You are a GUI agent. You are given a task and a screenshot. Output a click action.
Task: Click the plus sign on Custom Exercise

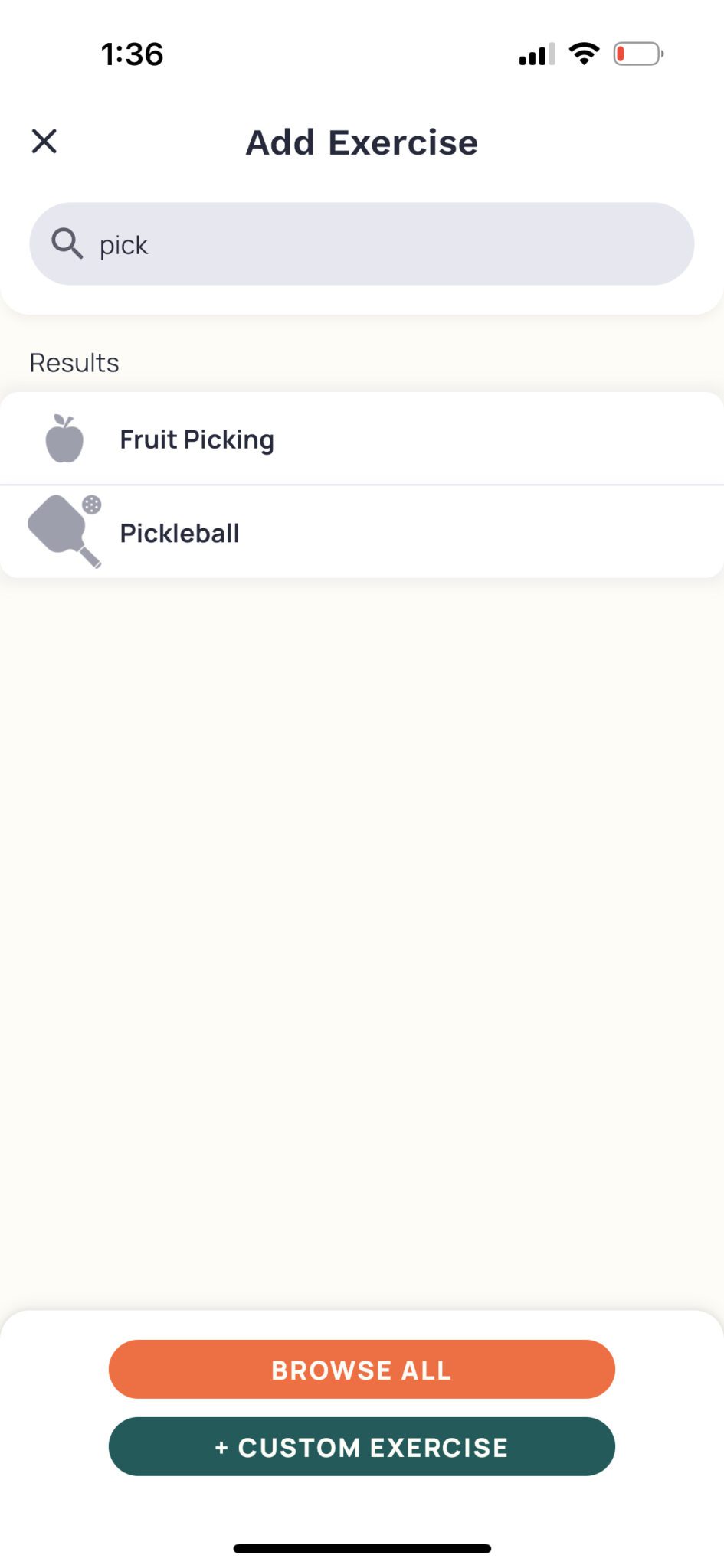point(221,1447)
